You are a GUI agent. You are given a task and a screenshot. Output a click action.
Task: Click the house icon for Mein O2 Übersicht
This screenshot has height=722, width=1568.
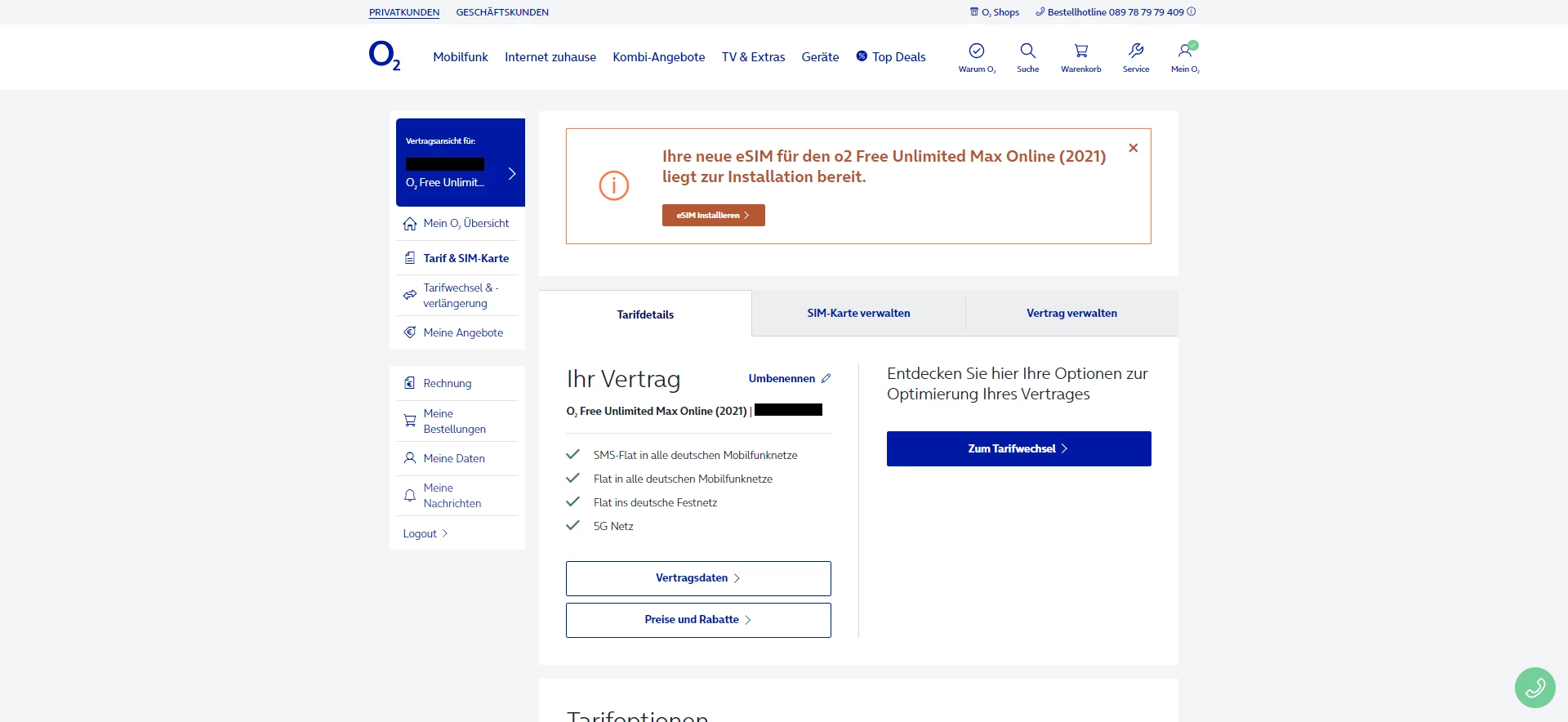click(410, 224)
